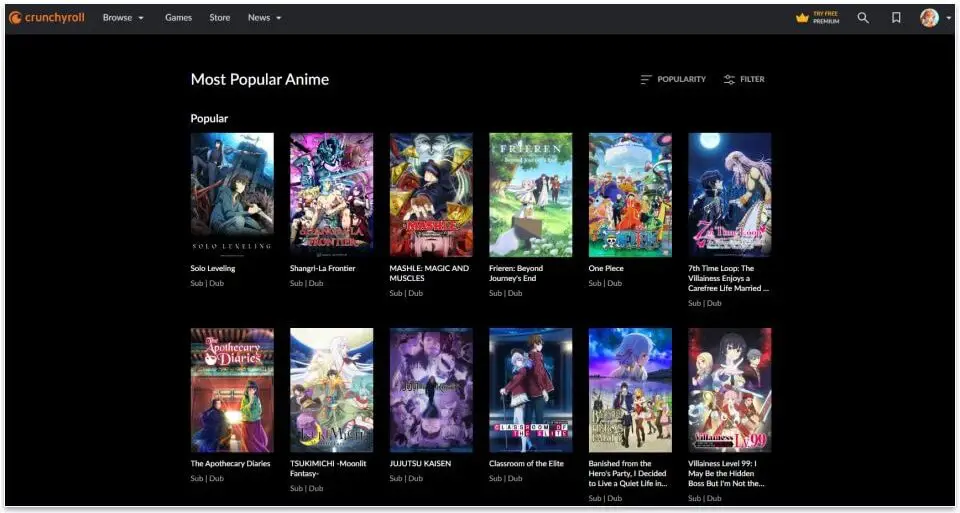Viewport: 960px width, 513px height.
Task: Open the JUJUTSU KAISEN poster
Action: [431, 391]
